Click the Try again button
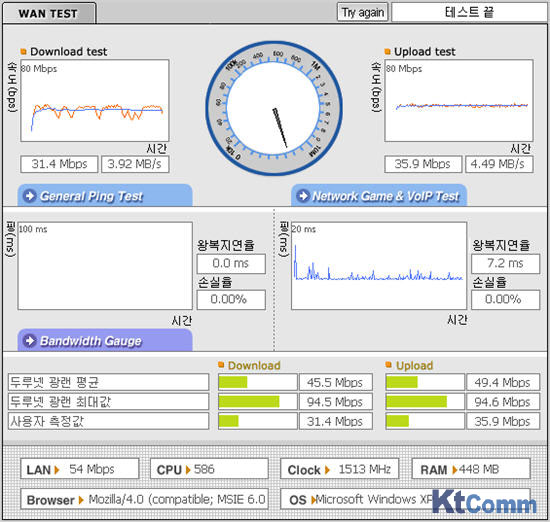550x522 pixels. [362, 13]
